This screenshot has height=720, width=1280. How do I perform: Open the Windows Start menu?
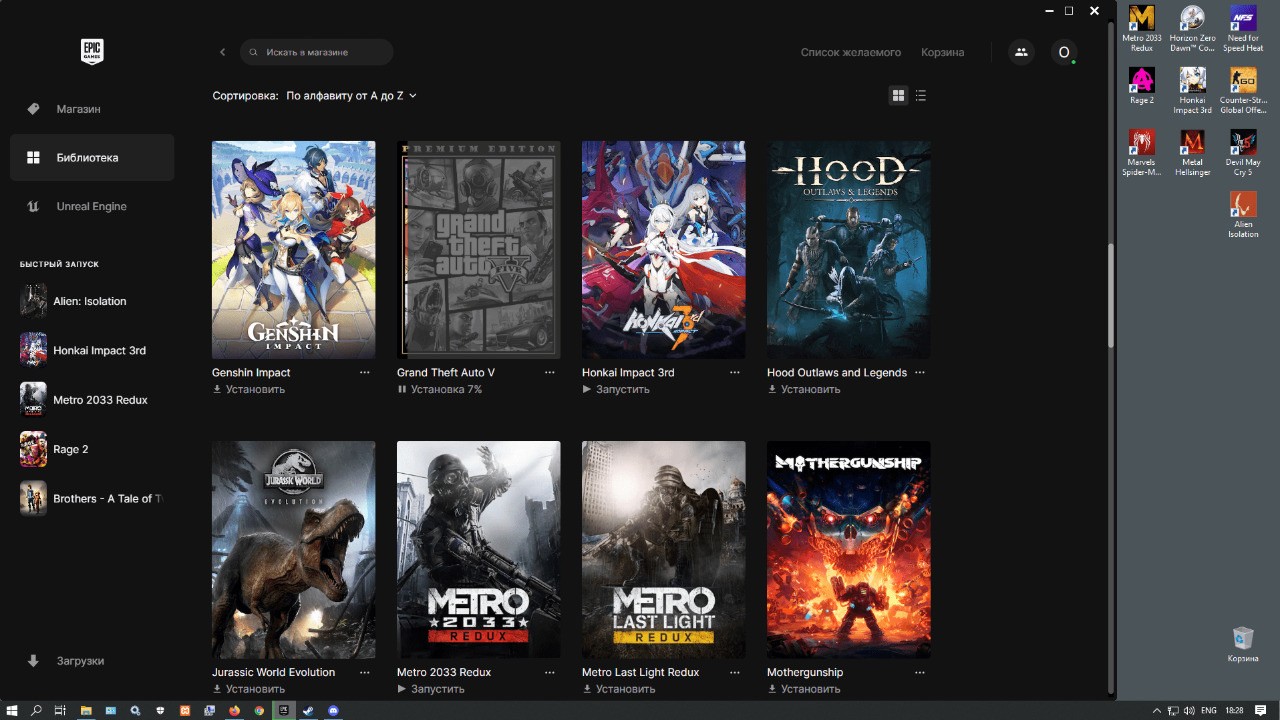(12, 710)
